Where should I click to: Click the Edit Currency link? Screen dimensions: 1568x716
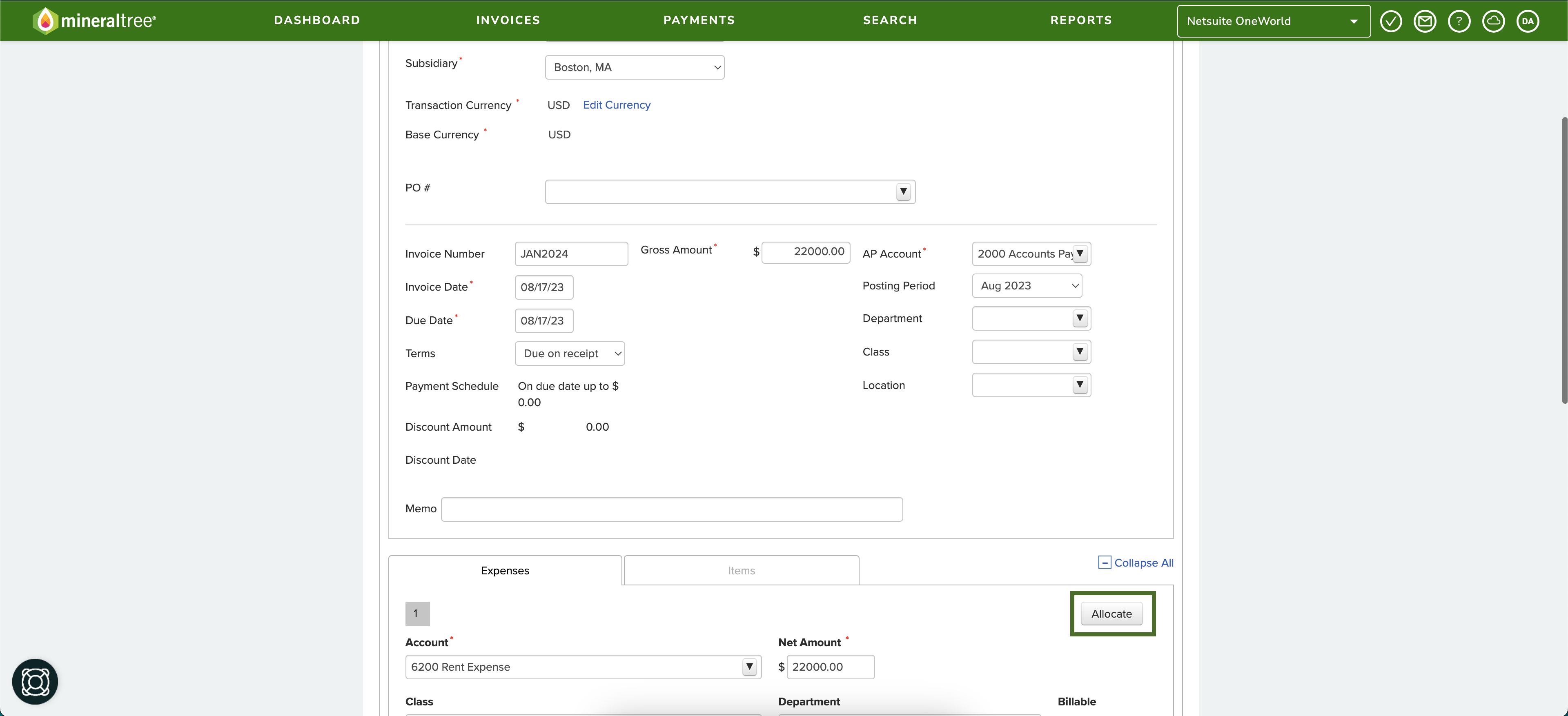click(x=617, y=105)
